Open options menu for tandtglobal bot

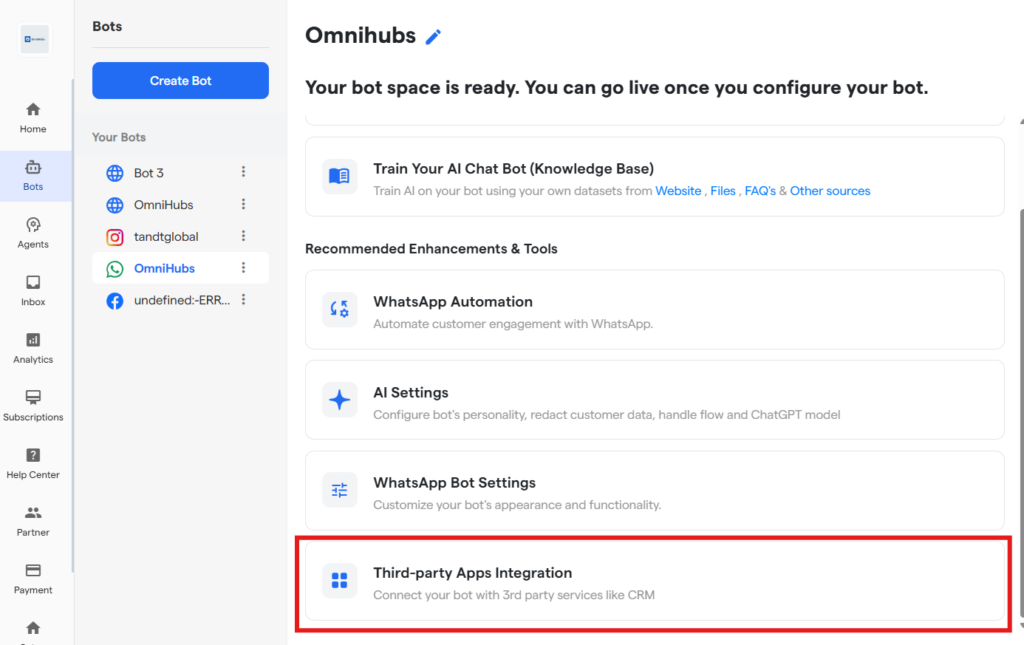[243, 236]
